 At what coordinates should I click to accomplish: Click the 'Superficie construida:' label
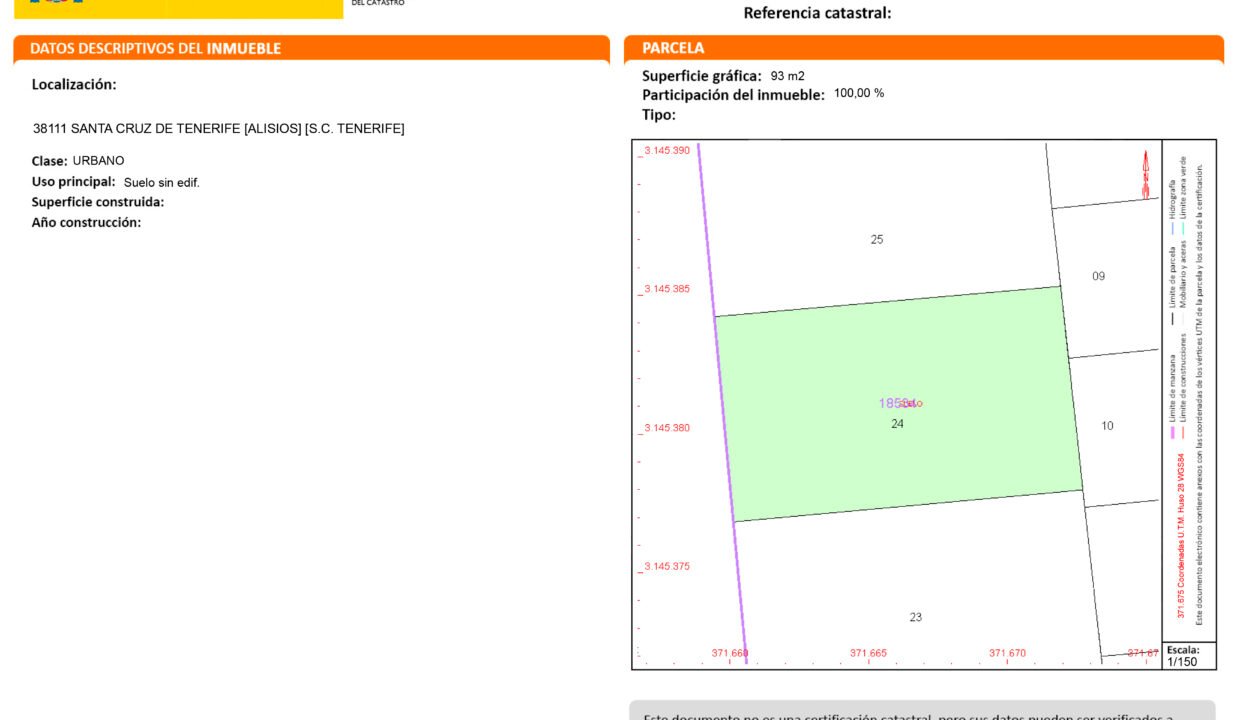(98, 202)
